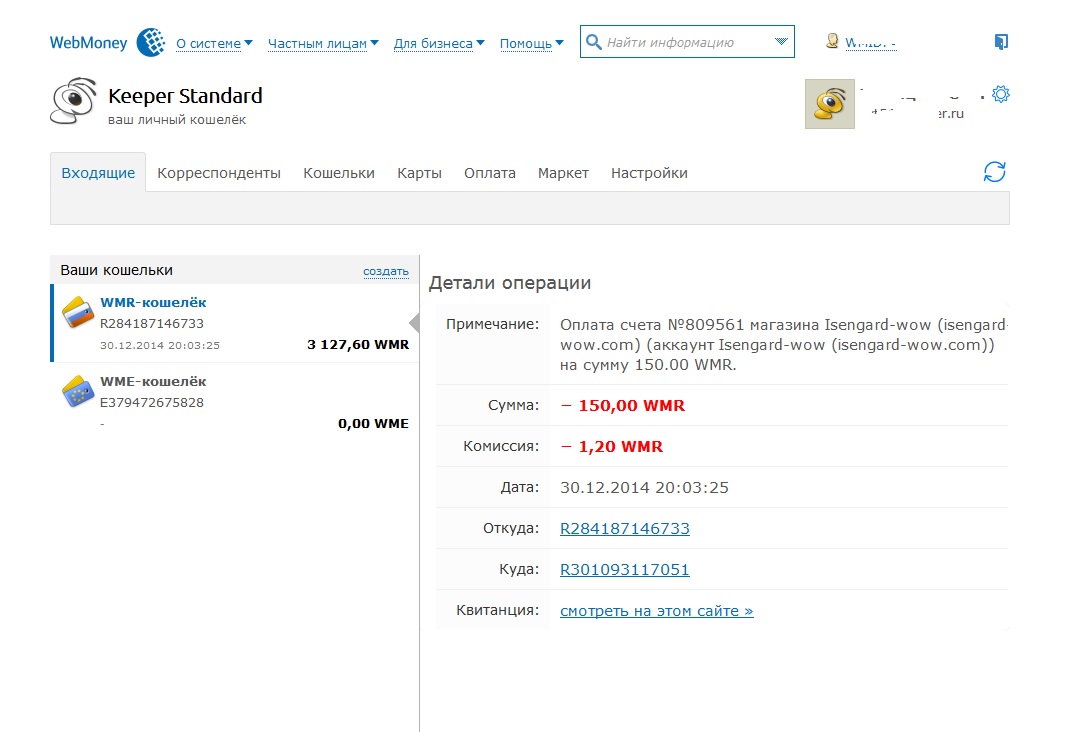Select the WMR-кошелёк title
The width and height of the screenshot is (1079, 732).
(153, 302)
